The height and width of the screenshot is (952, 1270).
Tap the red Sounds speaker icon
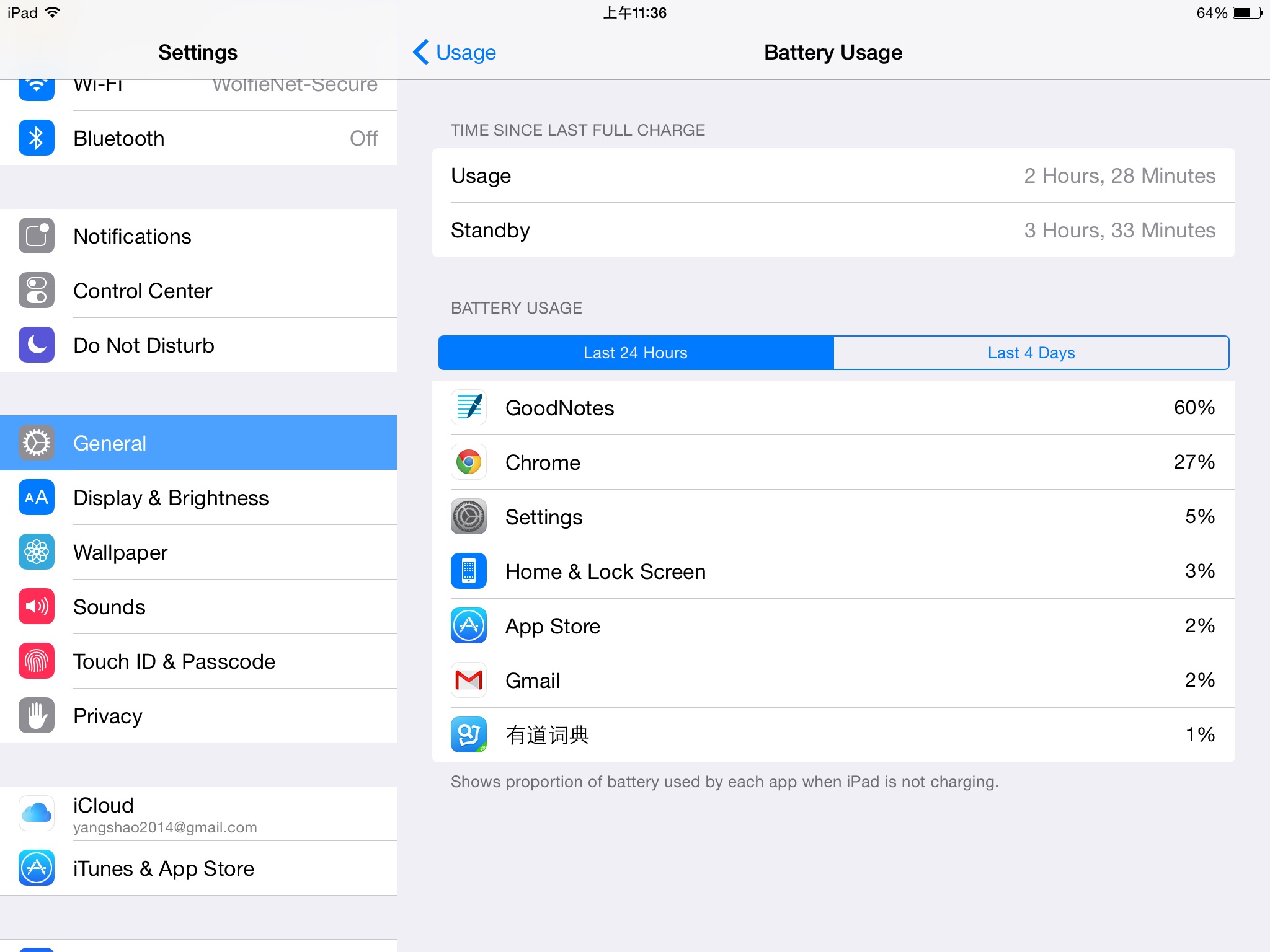(37, 606)
